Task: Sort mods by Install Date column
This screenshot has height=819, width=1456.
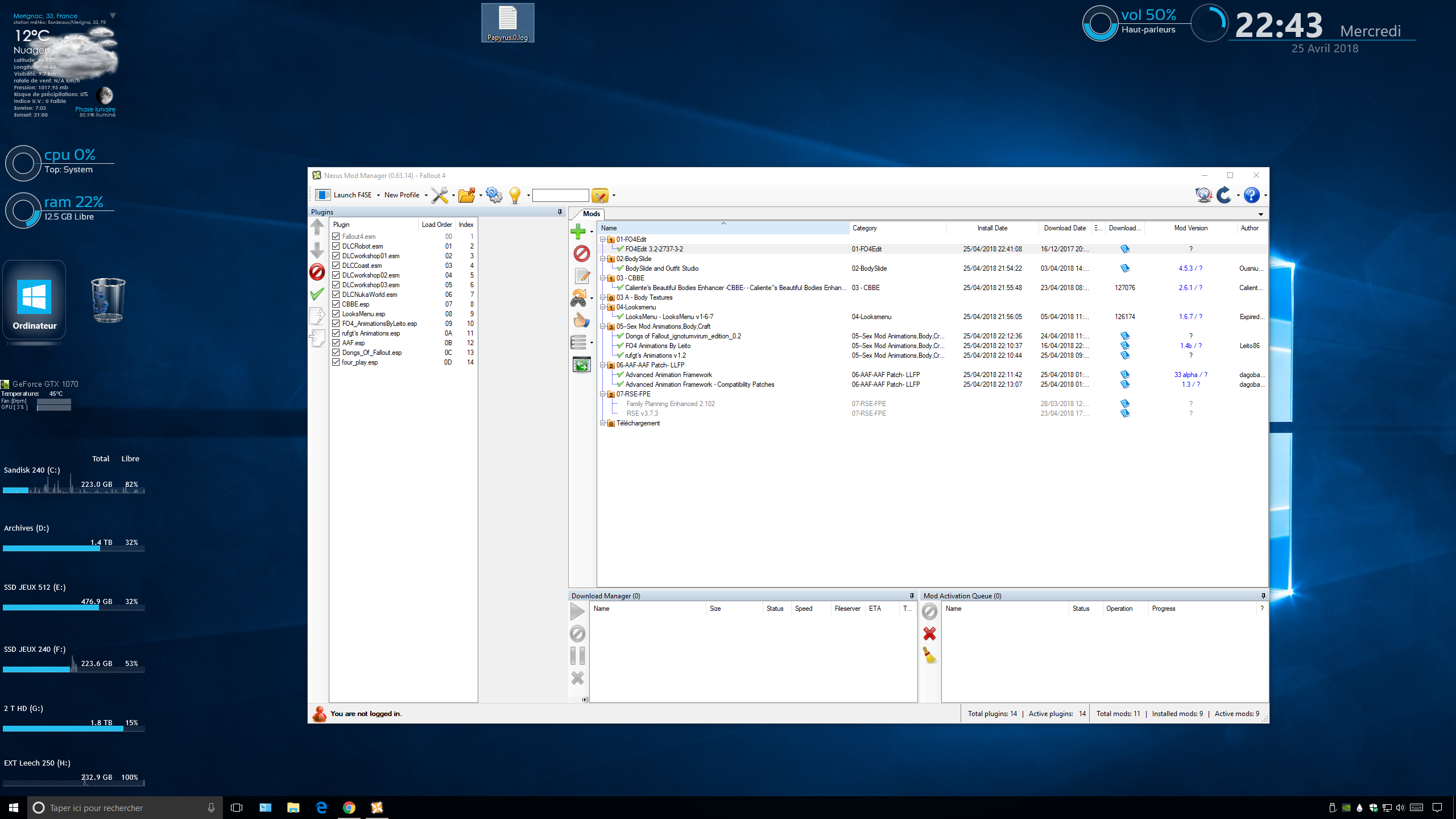Action: click(992, 228)
